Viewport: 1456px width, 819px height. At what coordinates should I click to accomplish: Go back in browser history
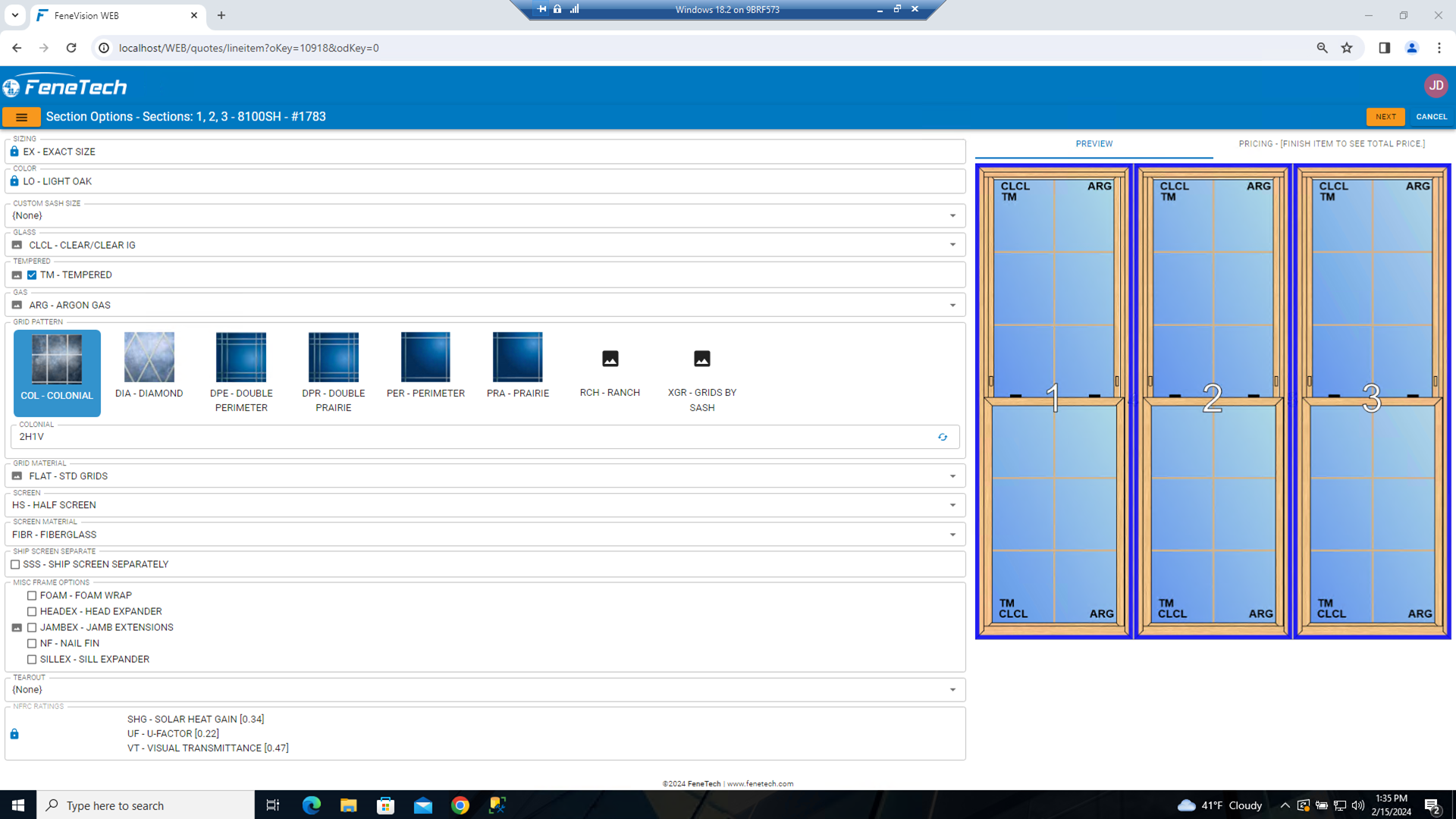pyautogui.click(x=17, y=48)
